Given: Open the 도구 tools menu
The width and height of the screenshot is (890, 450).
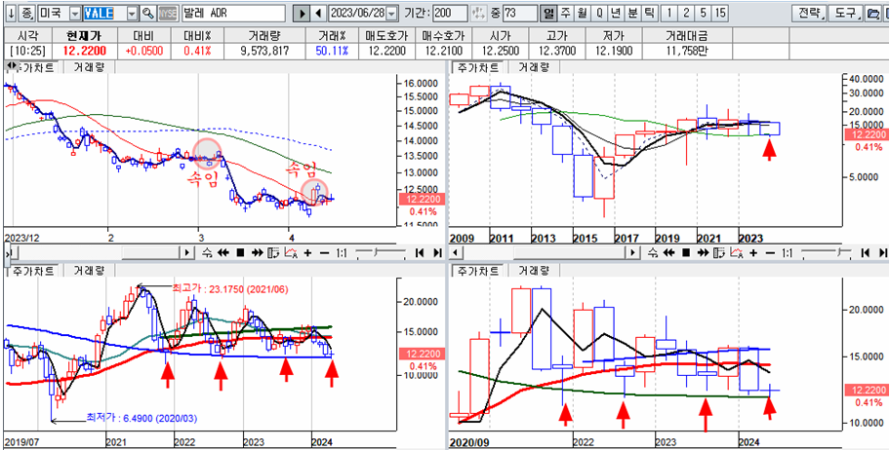Looking at the screenshot, I should pyautogui.click(x=846, y=13).
